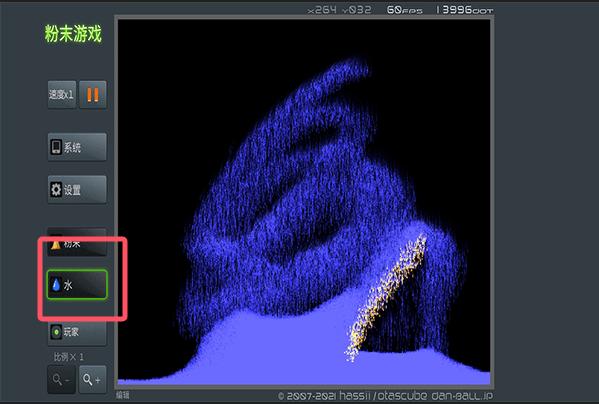Choose the 玩家 player option

click(x=77, y=333)
